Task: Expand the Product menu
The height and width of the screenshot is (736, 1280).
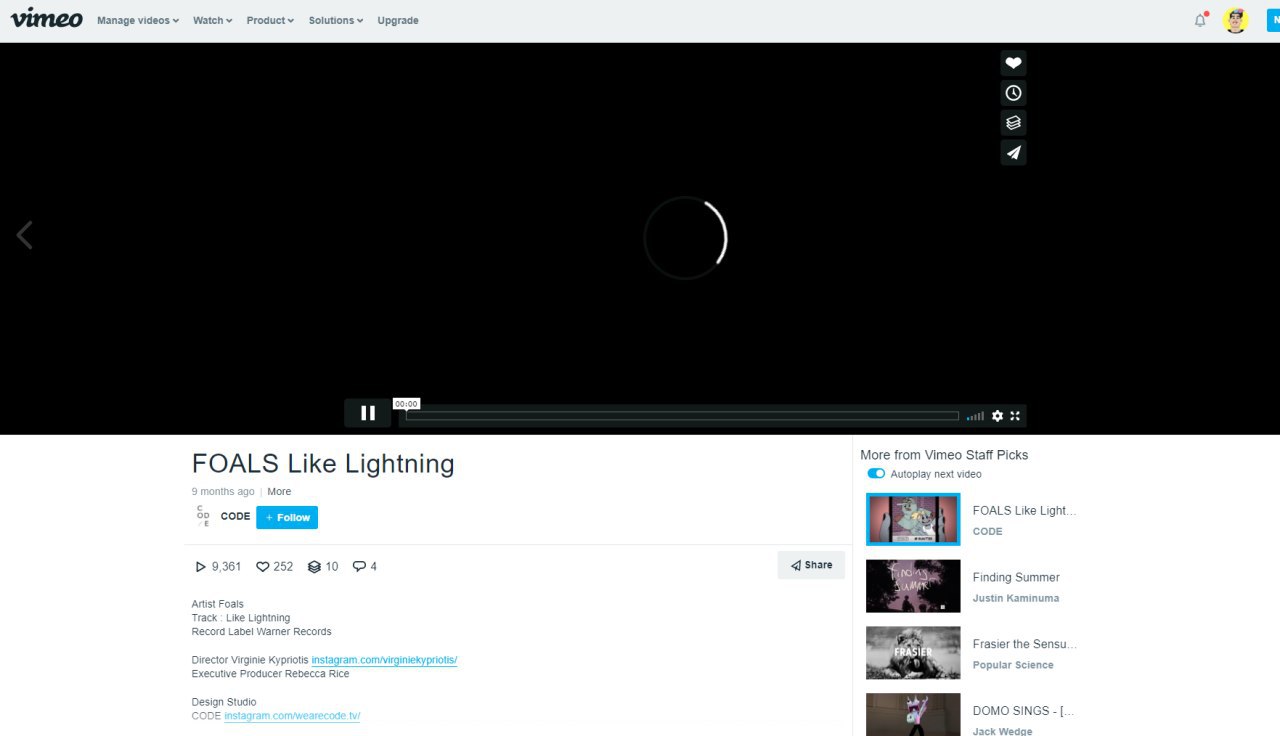Action: [x=270, y=20]
